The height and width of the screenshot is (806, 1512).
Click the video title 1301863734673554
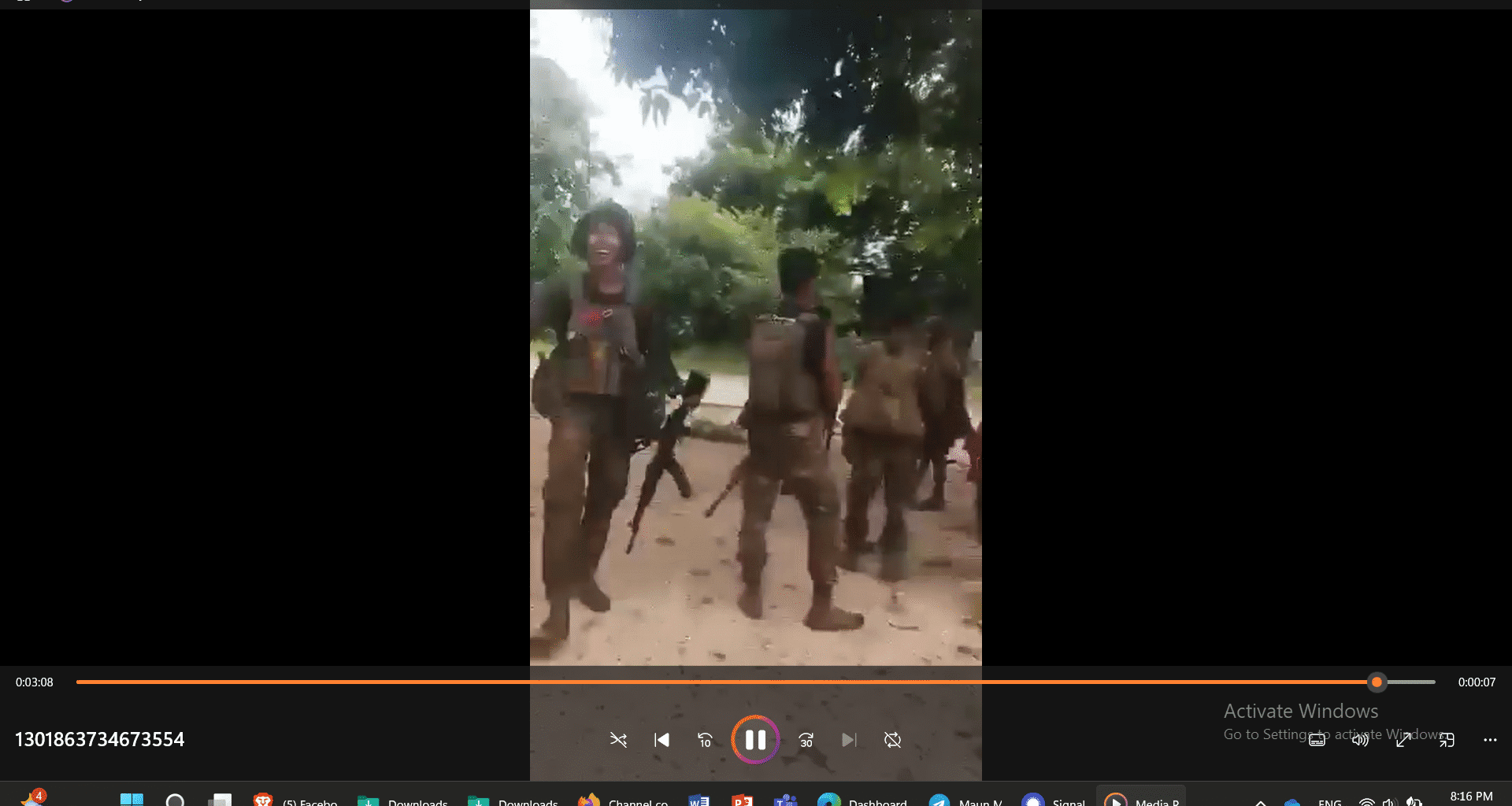pyautogui.click(x=99, y=740)
